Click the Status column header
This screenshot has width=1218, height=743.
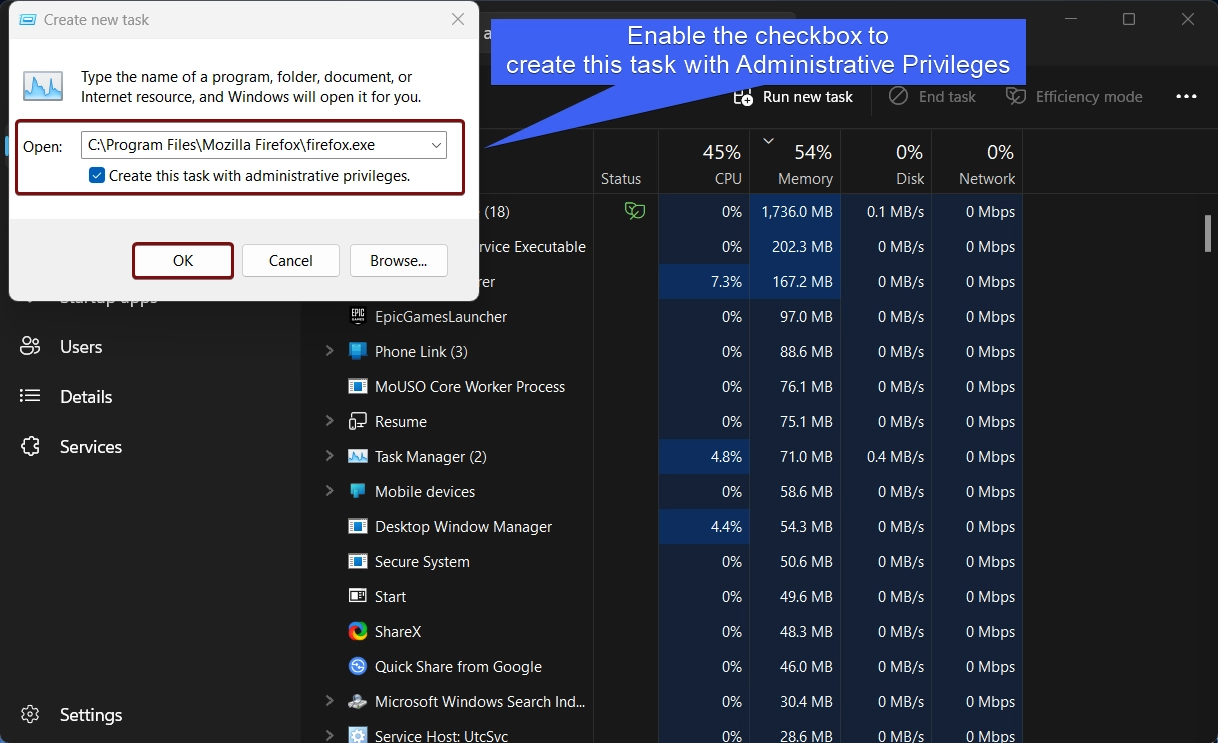[x=621, y=179]
